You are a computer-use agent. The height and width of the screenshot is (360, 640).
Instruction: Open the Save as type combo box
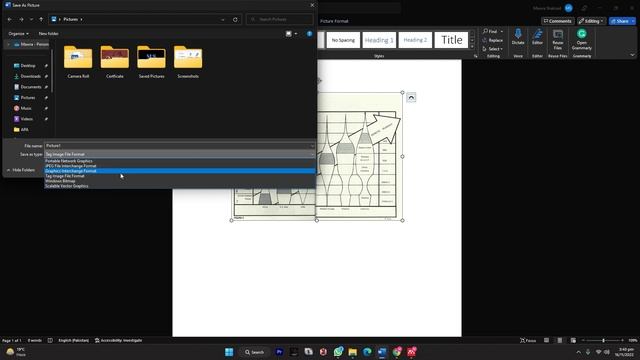[x=179, y=154]
